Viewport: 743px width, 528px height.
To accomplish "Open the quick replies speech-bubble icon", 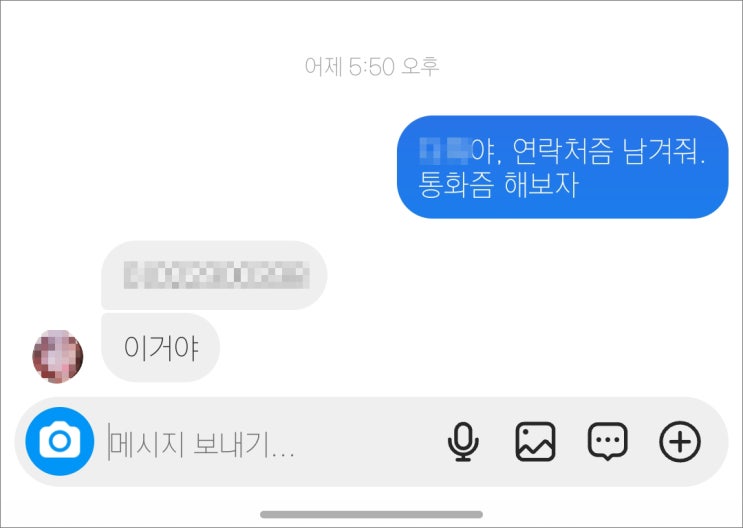I will (x=607, y=442).
